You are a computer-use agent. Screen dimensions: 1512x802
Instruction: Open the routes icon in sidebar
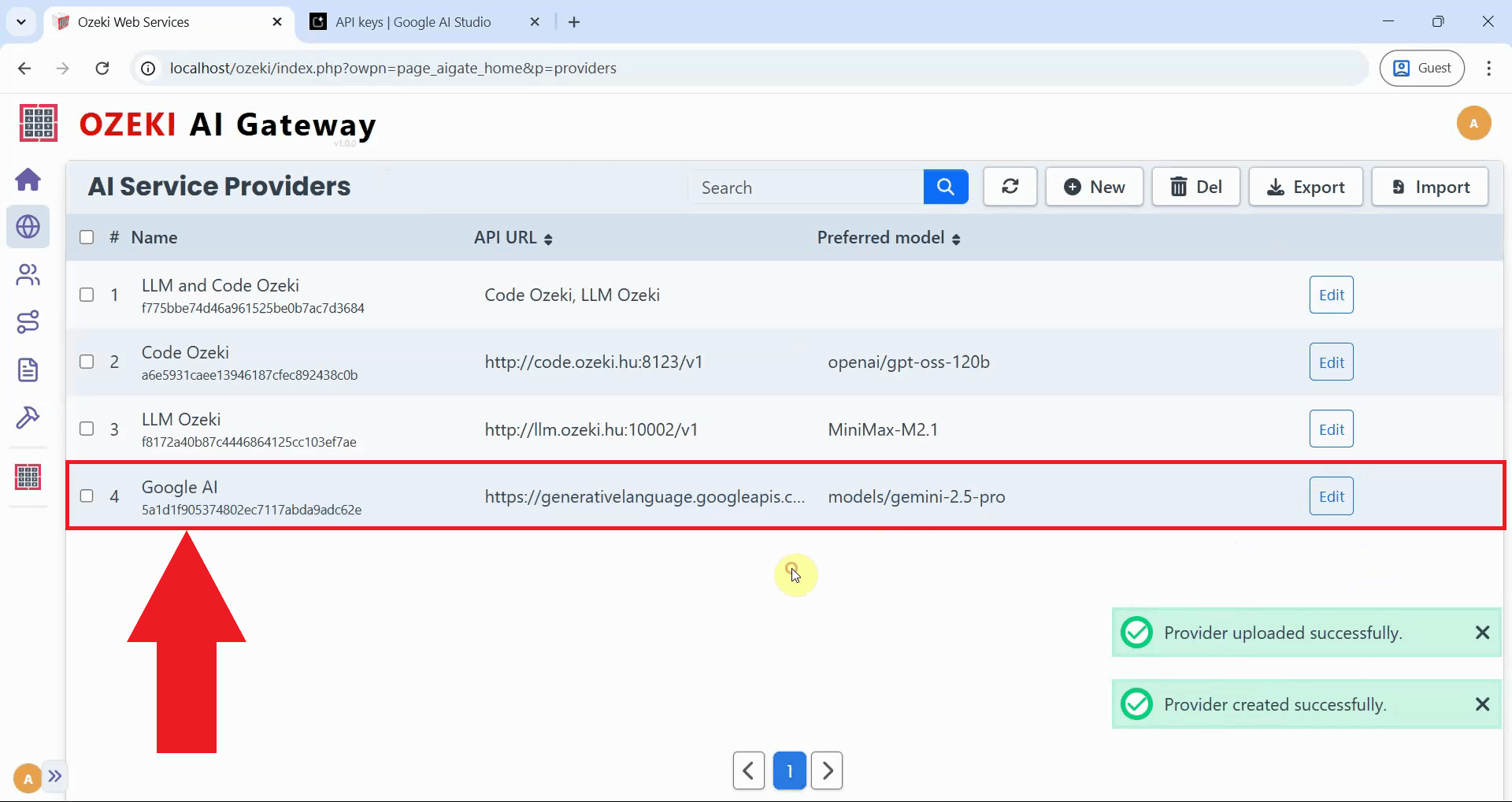[28, 322]
